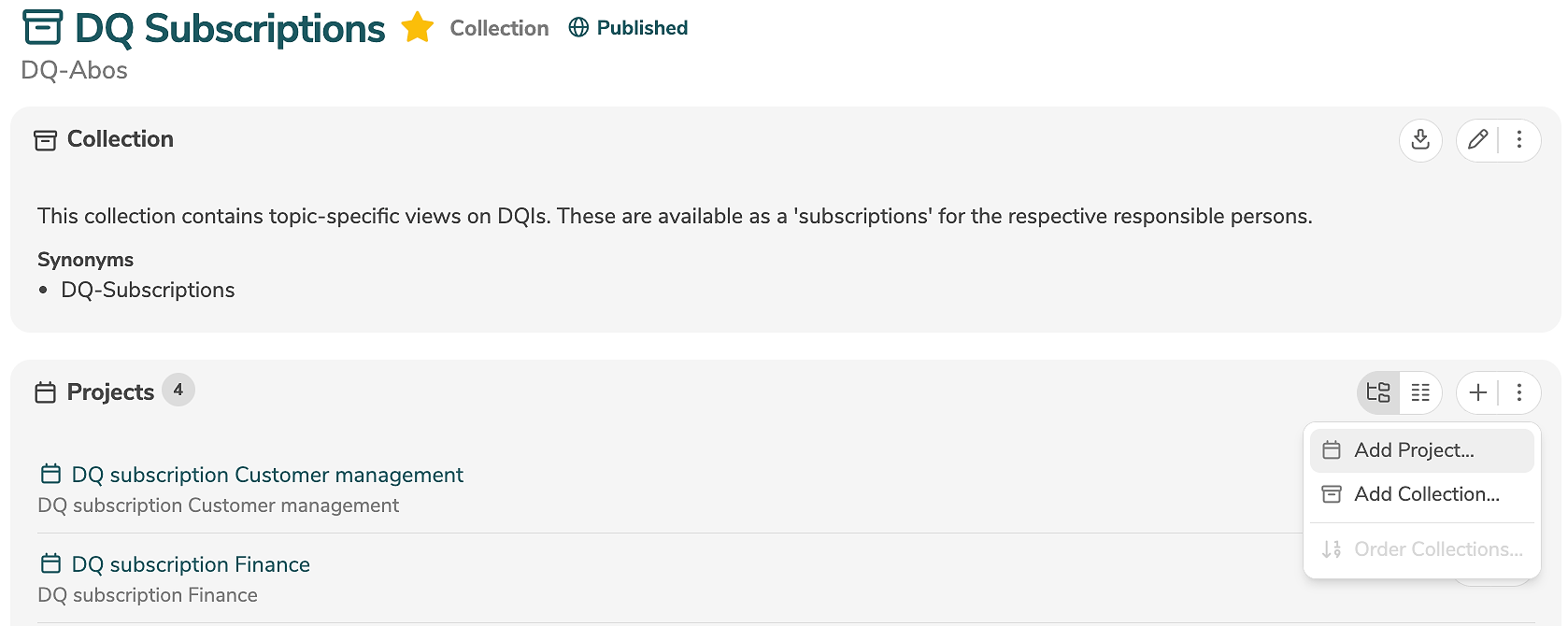Click the plus icon in Projects panel
The width and height of the screenshot is (1568, 626).
[x=1477, y=392]
